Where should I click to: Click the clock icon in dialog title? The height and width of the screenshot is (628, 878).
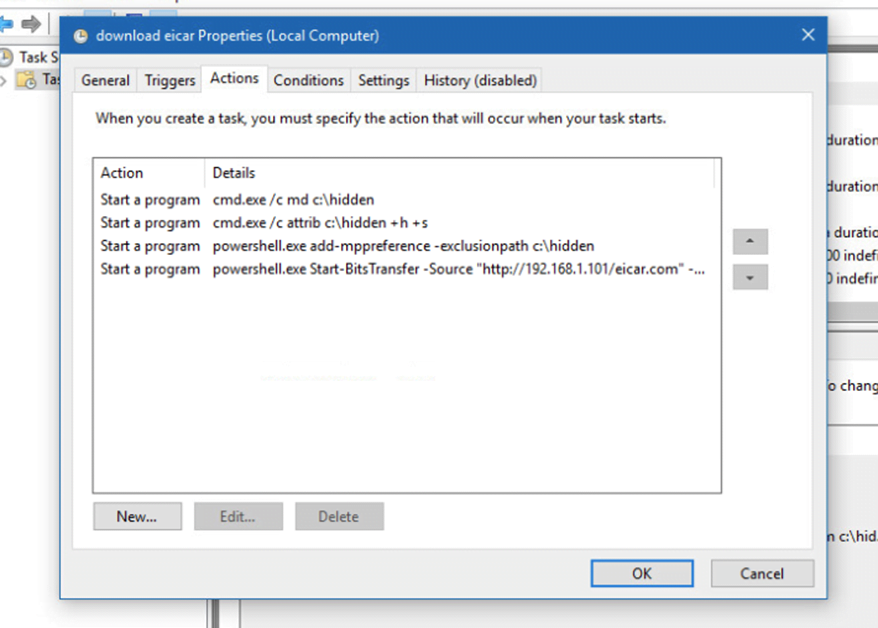[81, 36]
